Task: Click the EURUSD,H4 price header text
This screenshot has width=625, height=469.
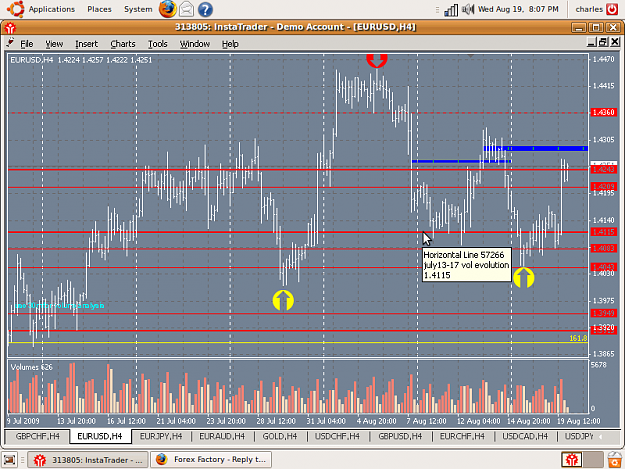Action: [81, 60]
